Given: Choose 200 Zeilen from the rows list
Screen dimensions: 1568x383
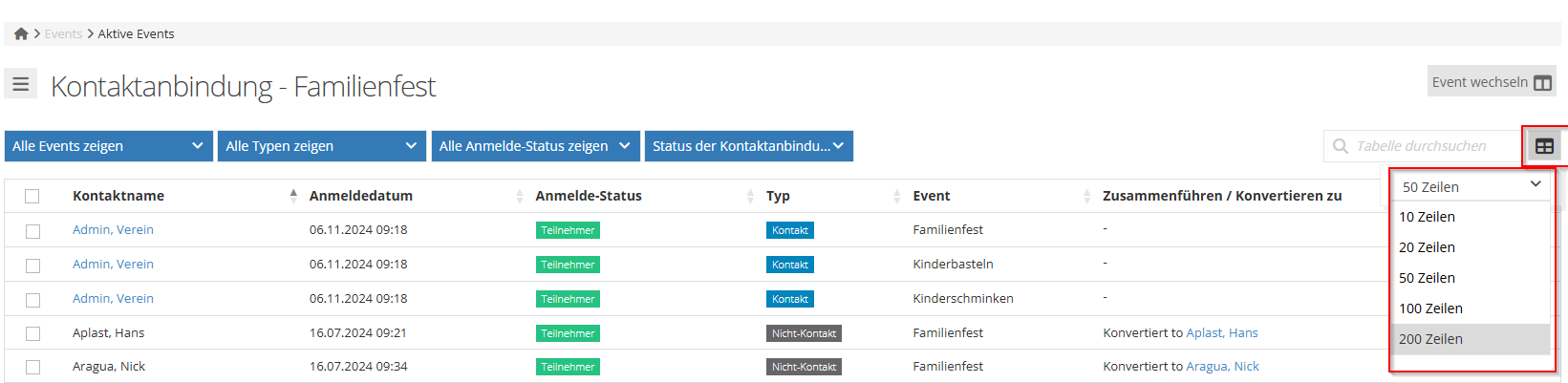Looking at the screenshot, I should pyautogui.click(x=1430, y=339).
